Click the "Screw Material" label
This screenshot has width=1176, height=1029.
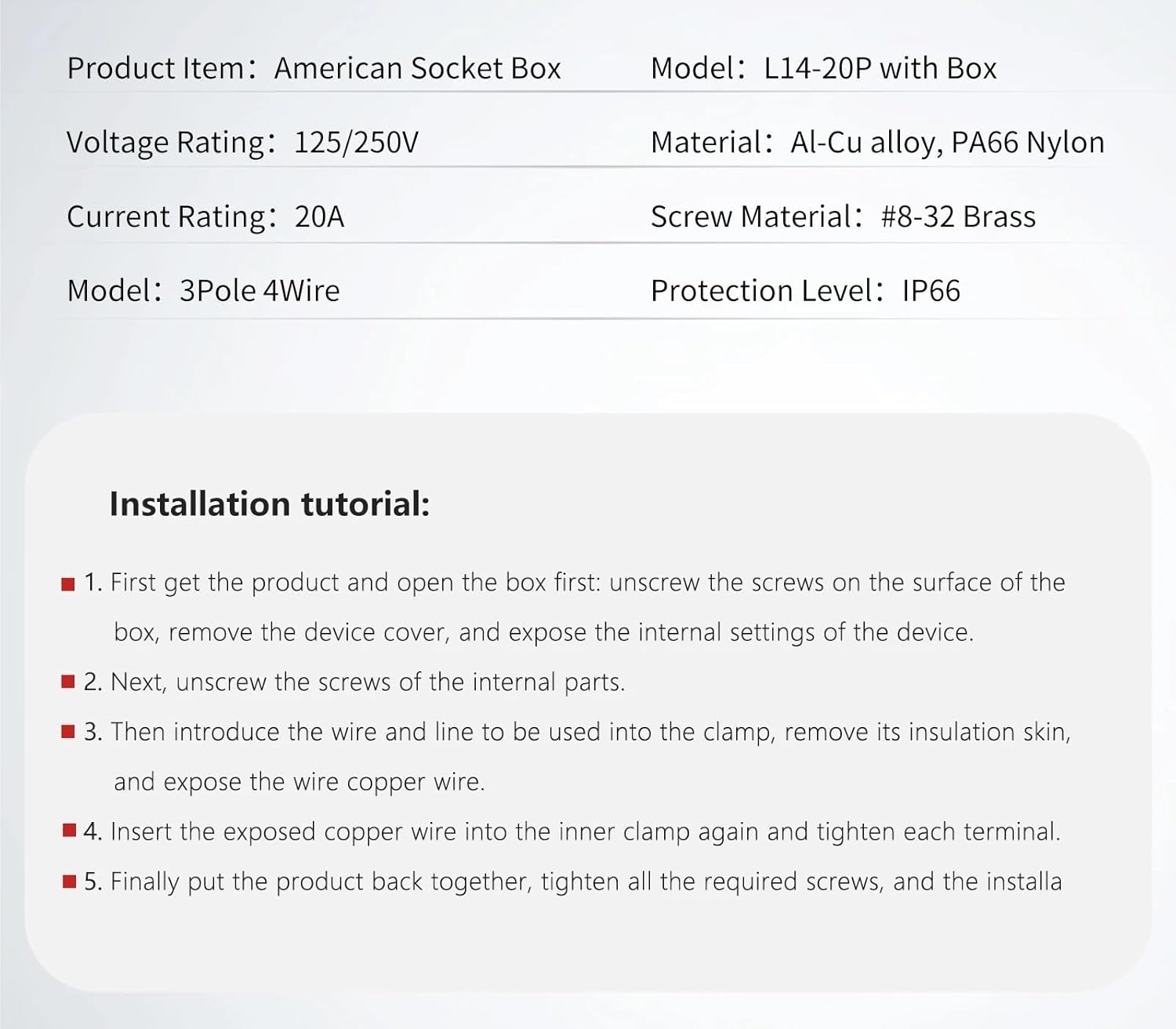750,217
